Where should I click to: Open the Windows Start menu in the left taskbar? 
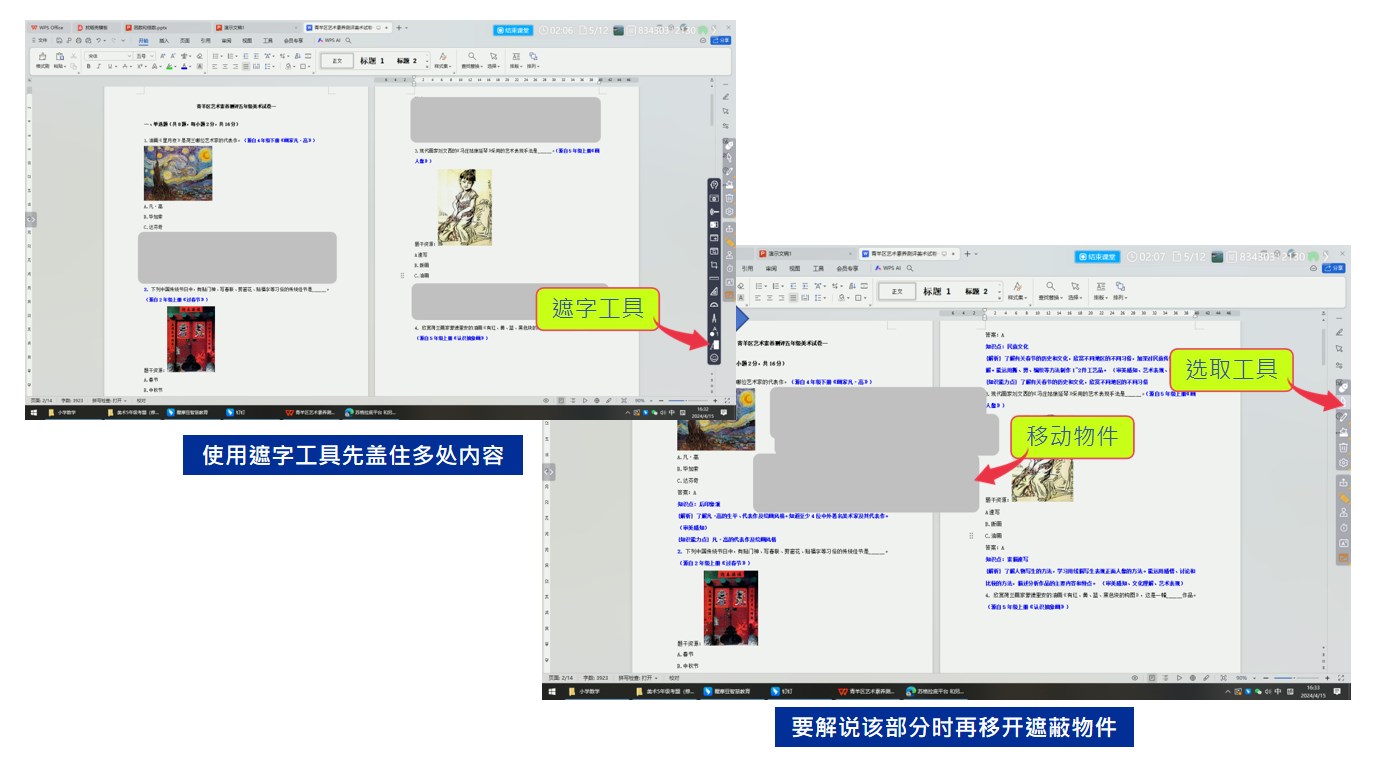33,412
